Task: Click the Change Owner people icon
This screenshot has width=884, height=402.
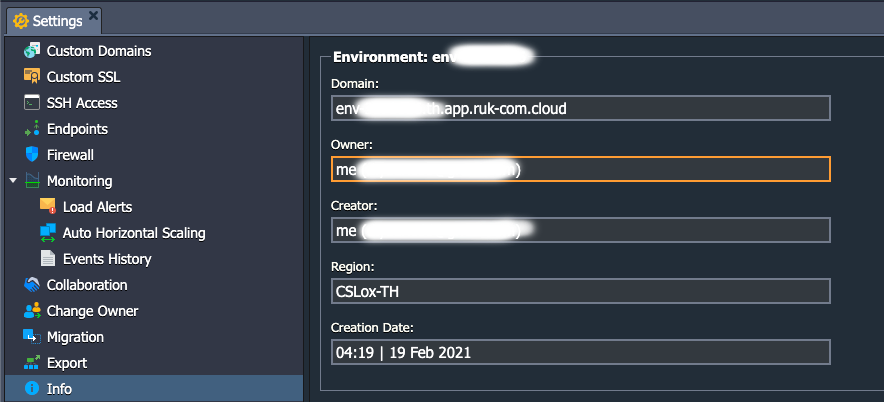Action: [32, 311]
